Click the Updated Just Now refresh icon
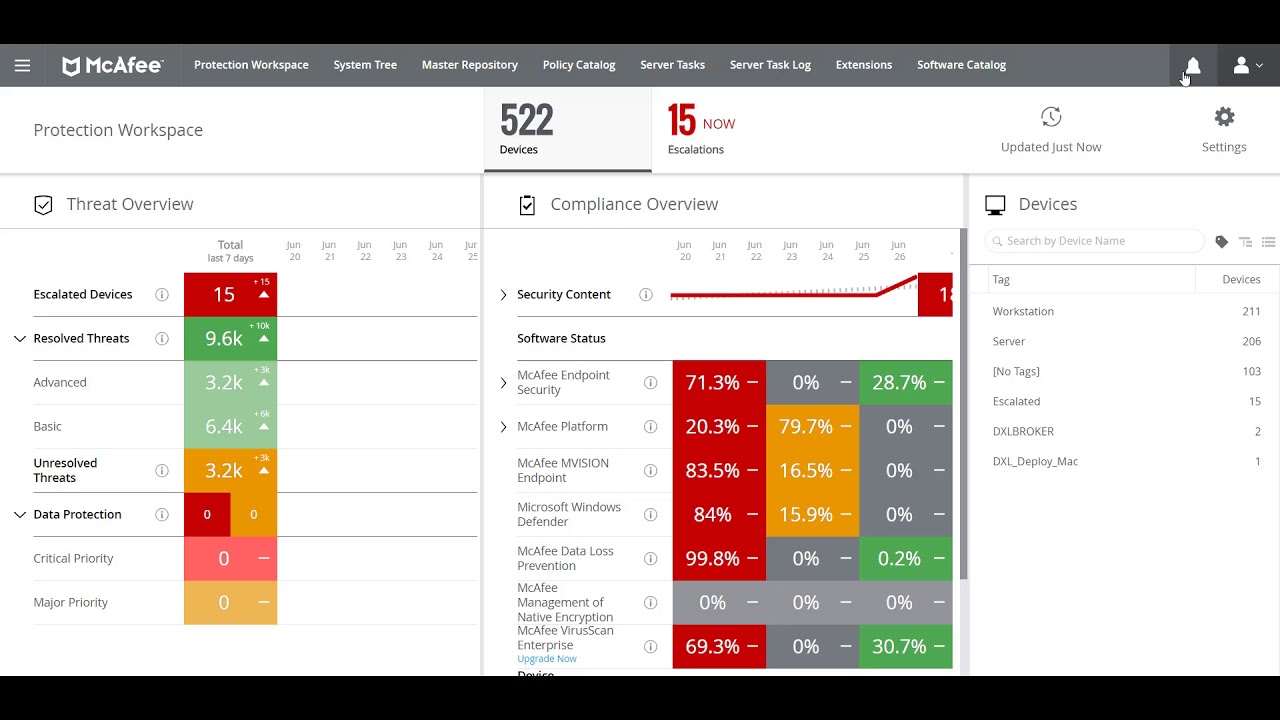 pos(1051,117)
